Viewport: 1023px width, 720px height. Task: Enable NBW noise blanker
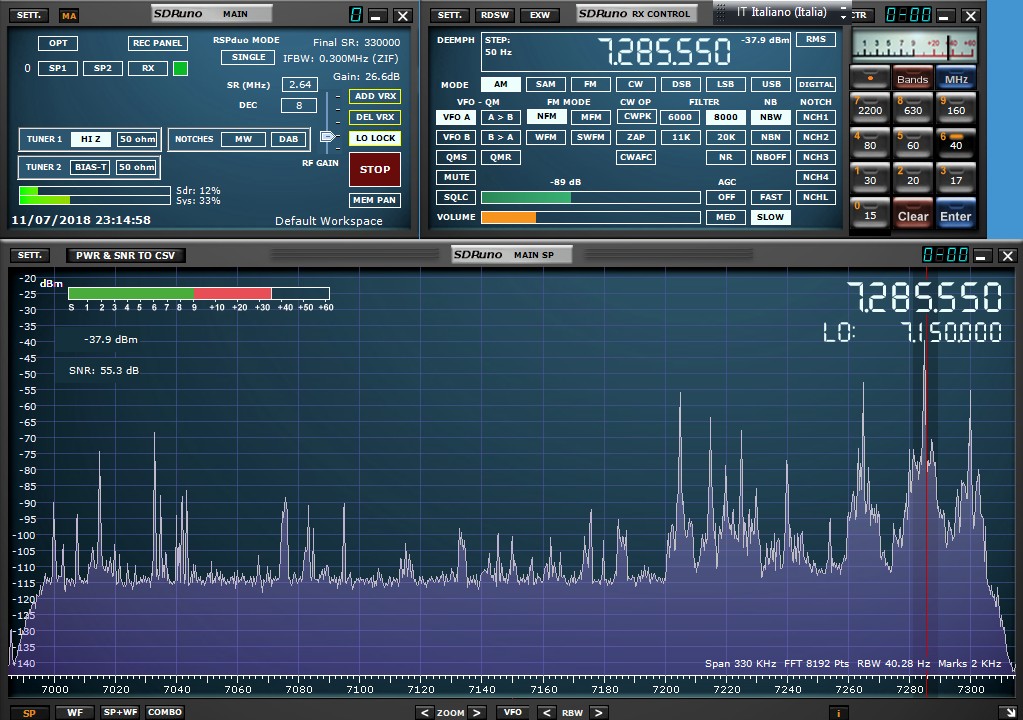pos(771,117)
